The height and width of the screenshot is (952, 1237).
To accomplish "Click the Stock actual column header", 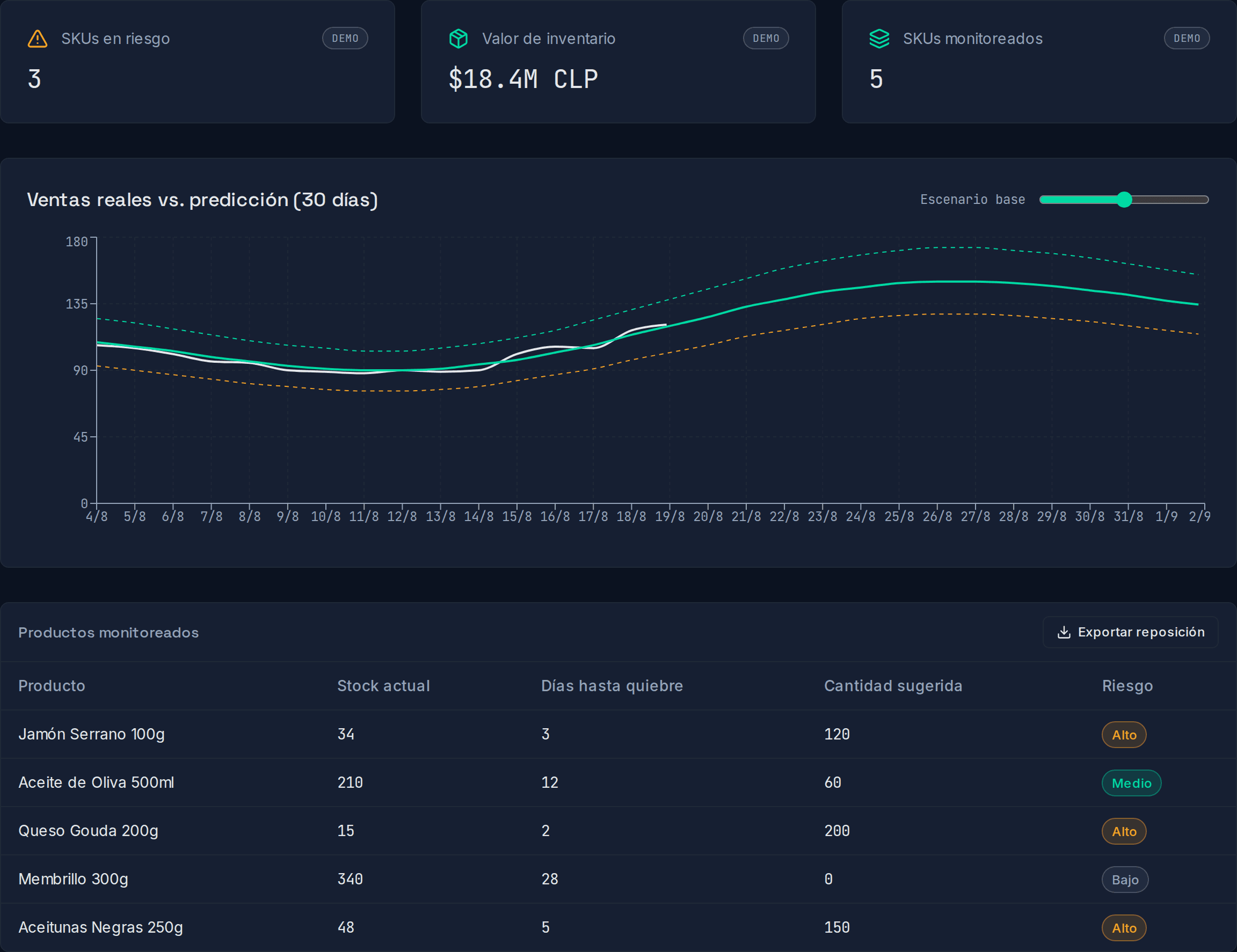I will (383, 685).
